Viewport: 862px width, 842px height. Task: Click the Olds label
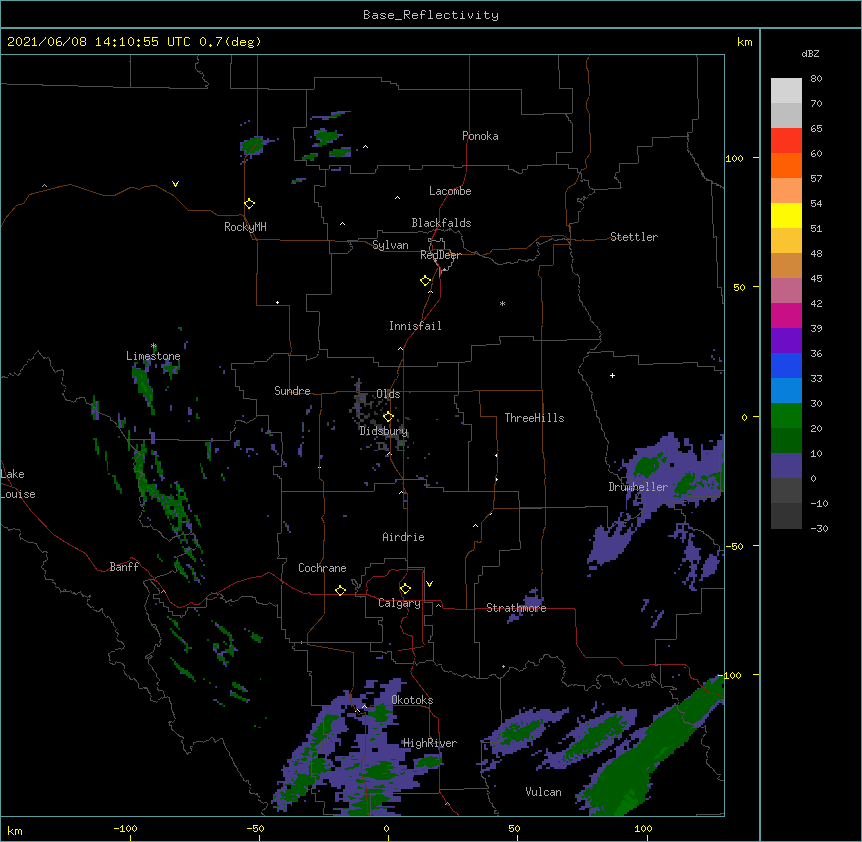(x=388, y=394)
